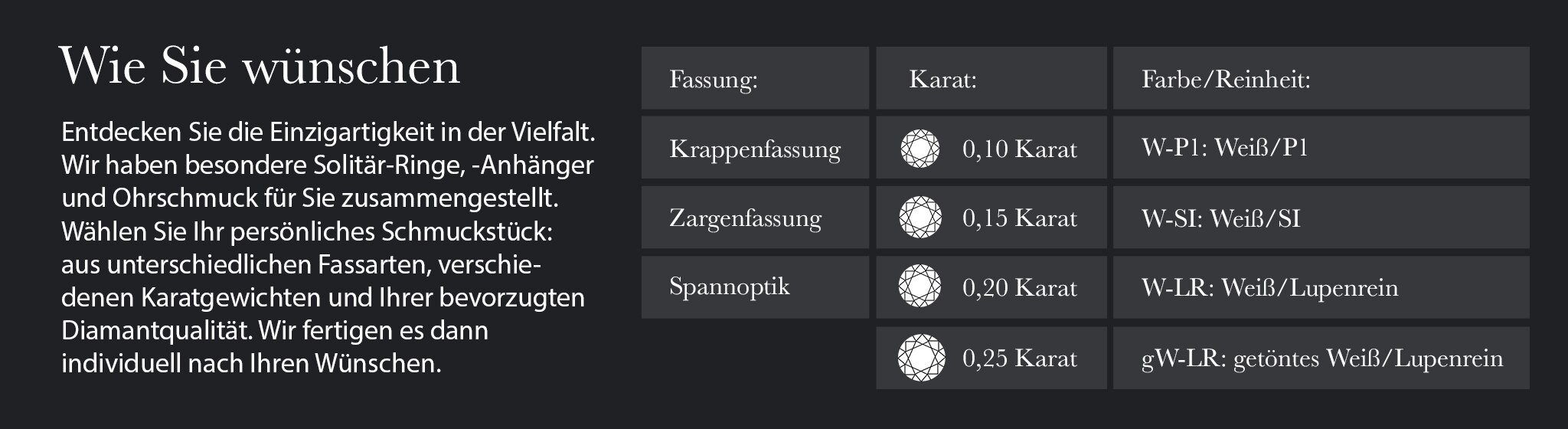
Task: Pick the 0,10 Karat weight label
Action: pyautogui.click(x=1019, y=149)
